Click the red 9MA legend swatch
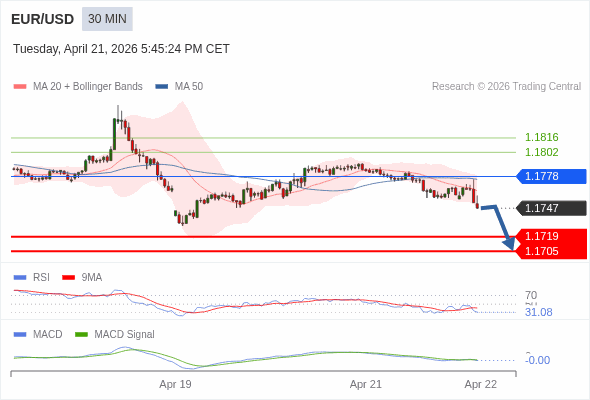The height and width of the screenshot is (400, 590). click(68, 278)
